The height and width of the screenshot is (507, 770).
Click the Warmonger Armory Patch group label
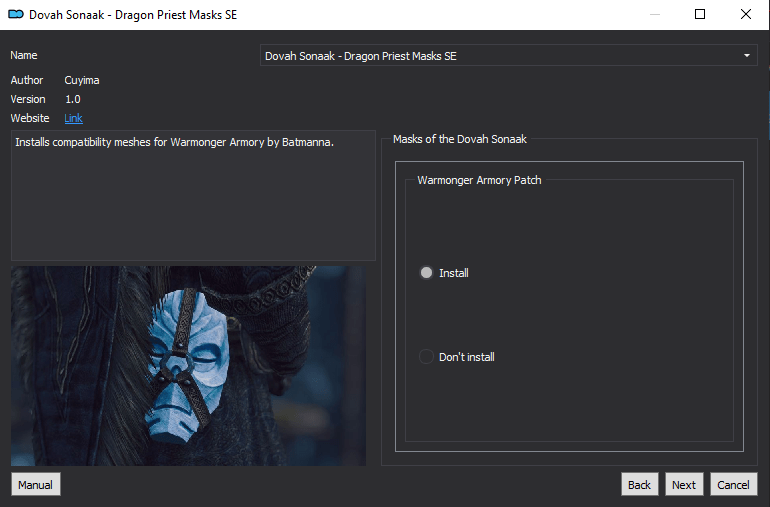(479, 180)
